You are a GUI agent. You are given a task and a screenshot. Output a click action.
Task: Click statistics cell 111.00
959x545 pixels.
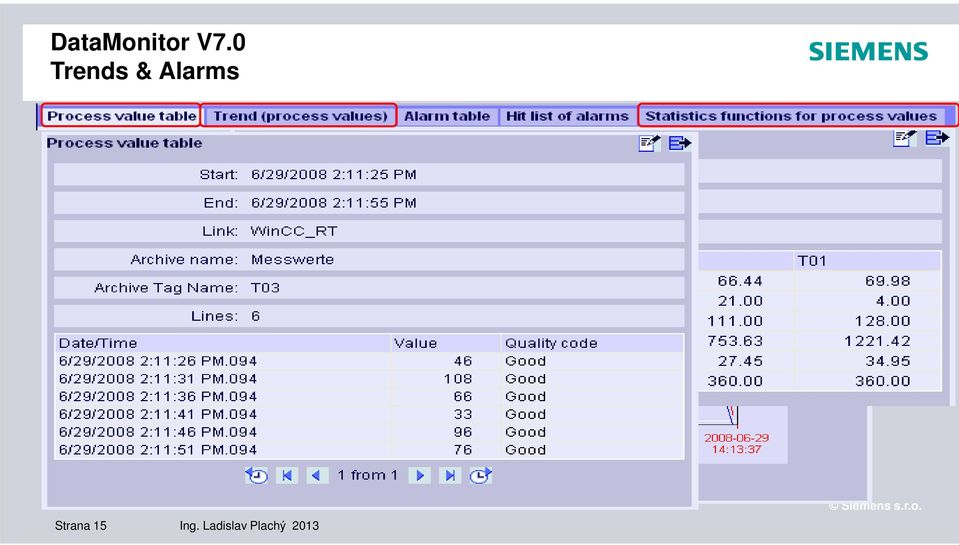click(x=735, y=321)
